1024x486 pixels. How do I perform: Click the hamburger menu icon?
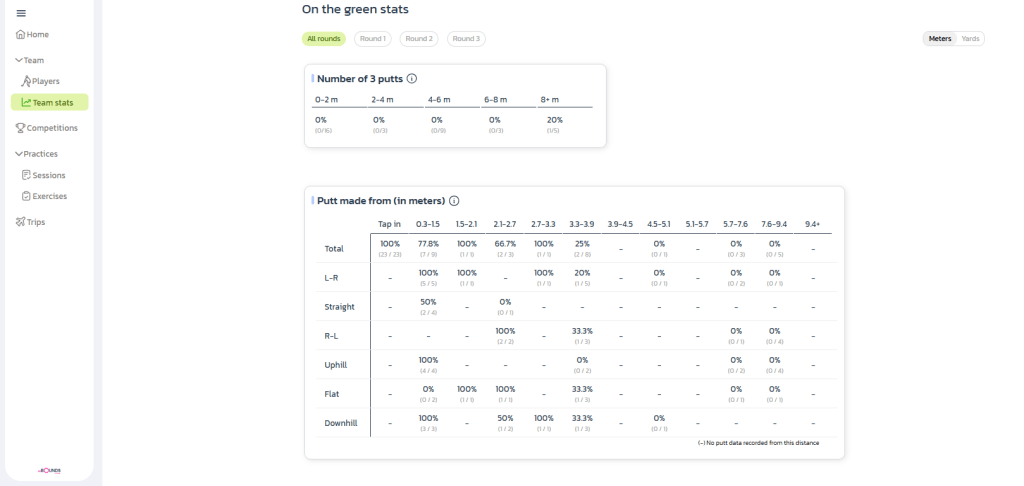(x=21, y=13)
